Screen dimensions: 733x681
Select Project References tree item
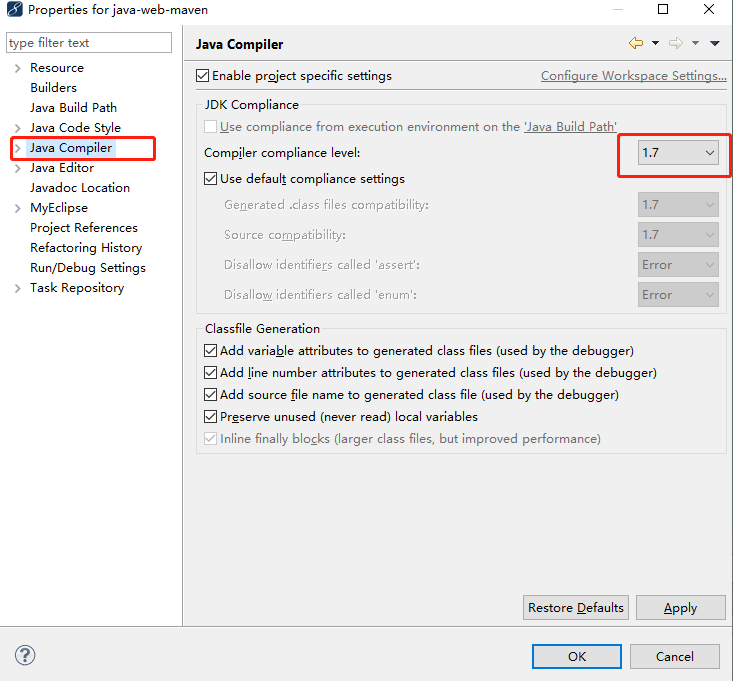84,228
